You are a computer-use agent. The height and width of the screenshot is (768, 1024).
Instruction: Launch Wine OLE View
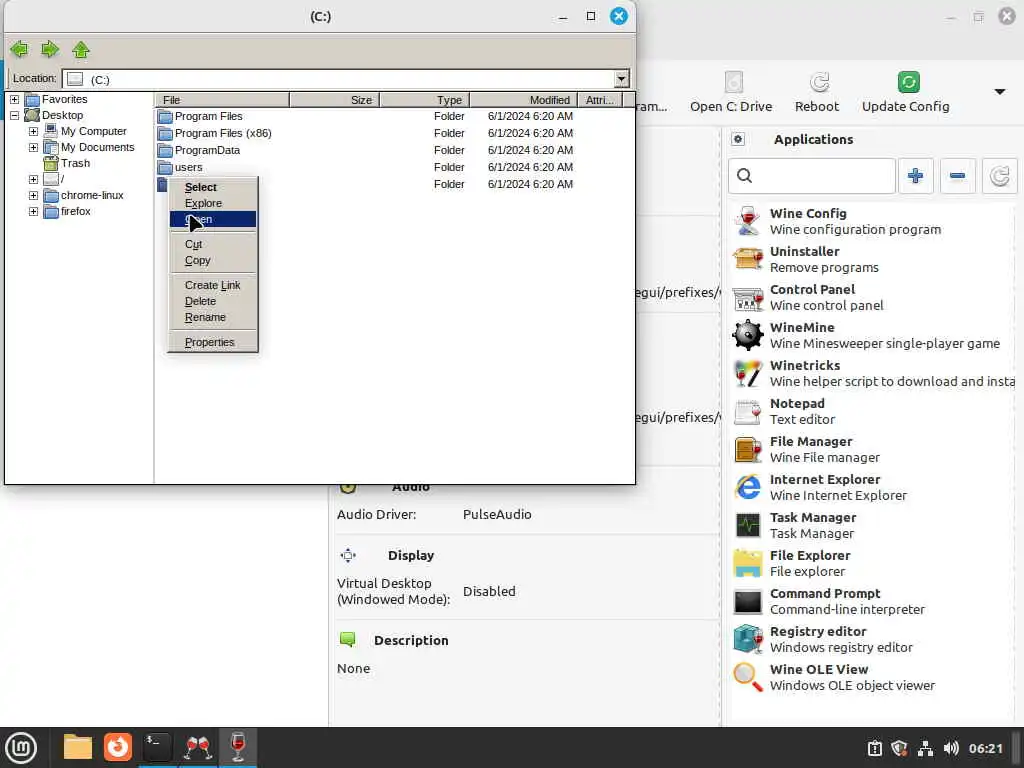click(872, 677)
